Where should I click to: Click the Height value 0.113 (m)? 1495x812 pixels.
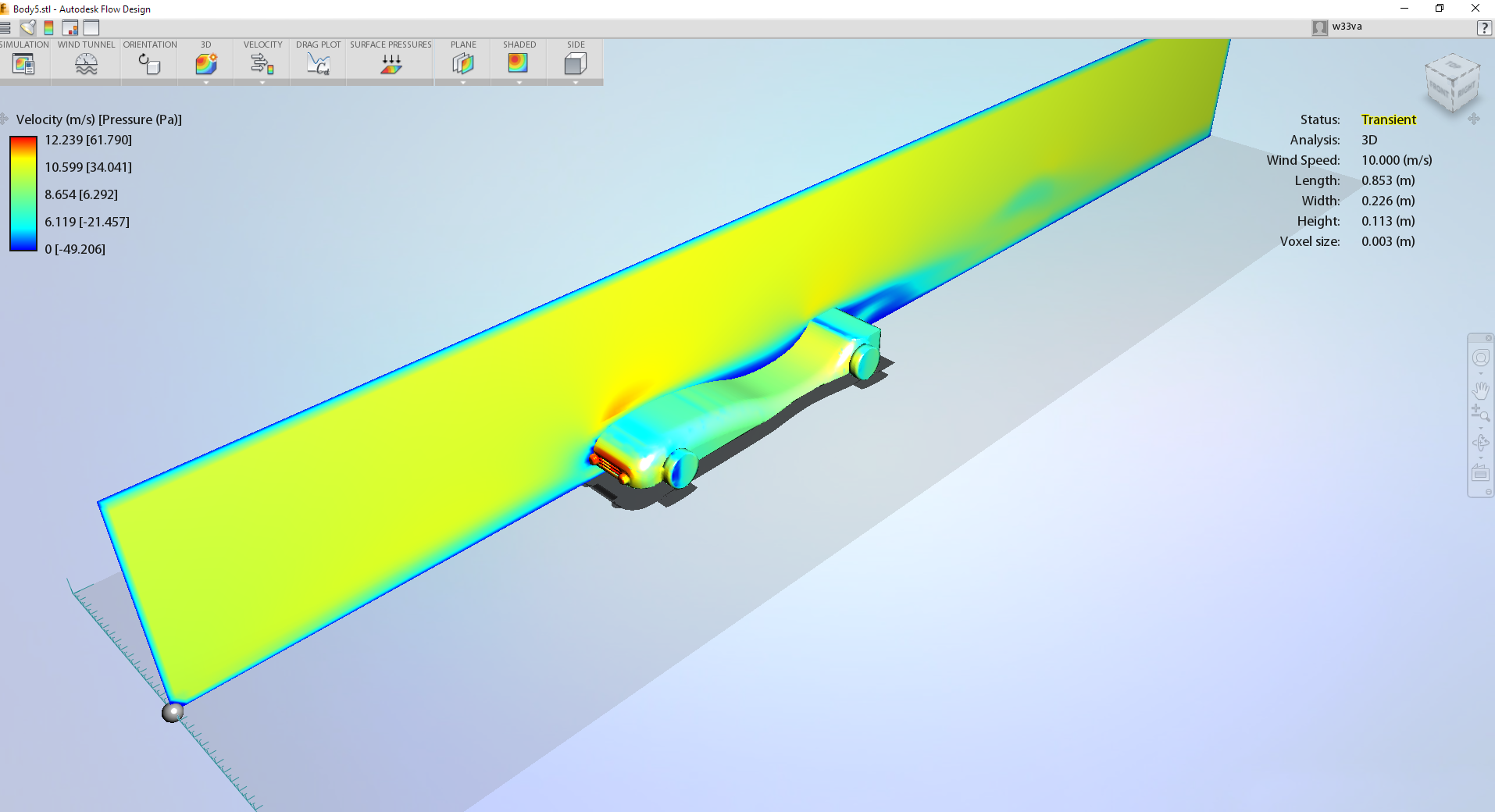coord(1388,221)
